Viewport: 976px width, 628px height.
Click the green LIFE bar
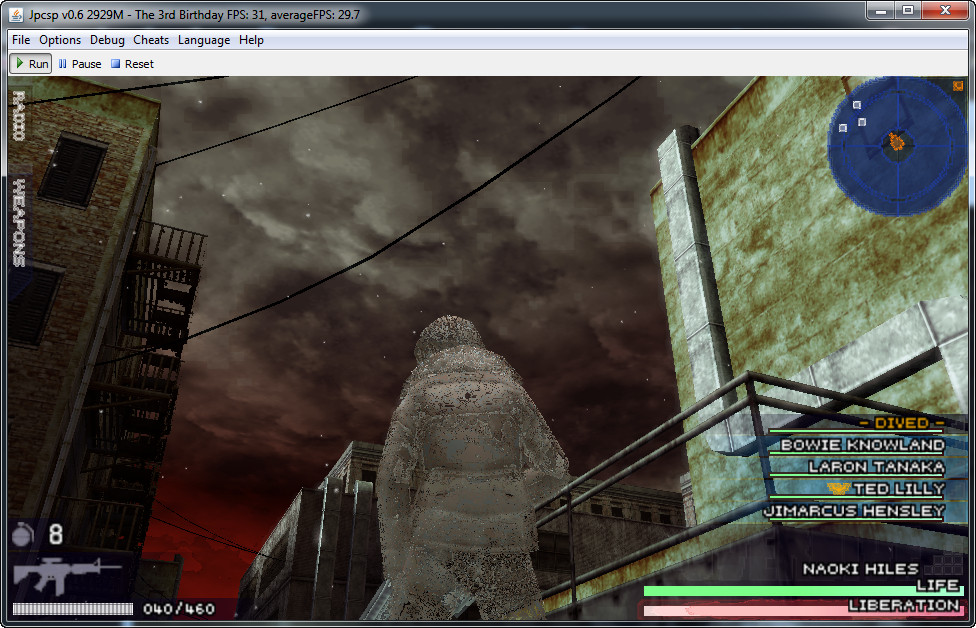tap(802, 591)
